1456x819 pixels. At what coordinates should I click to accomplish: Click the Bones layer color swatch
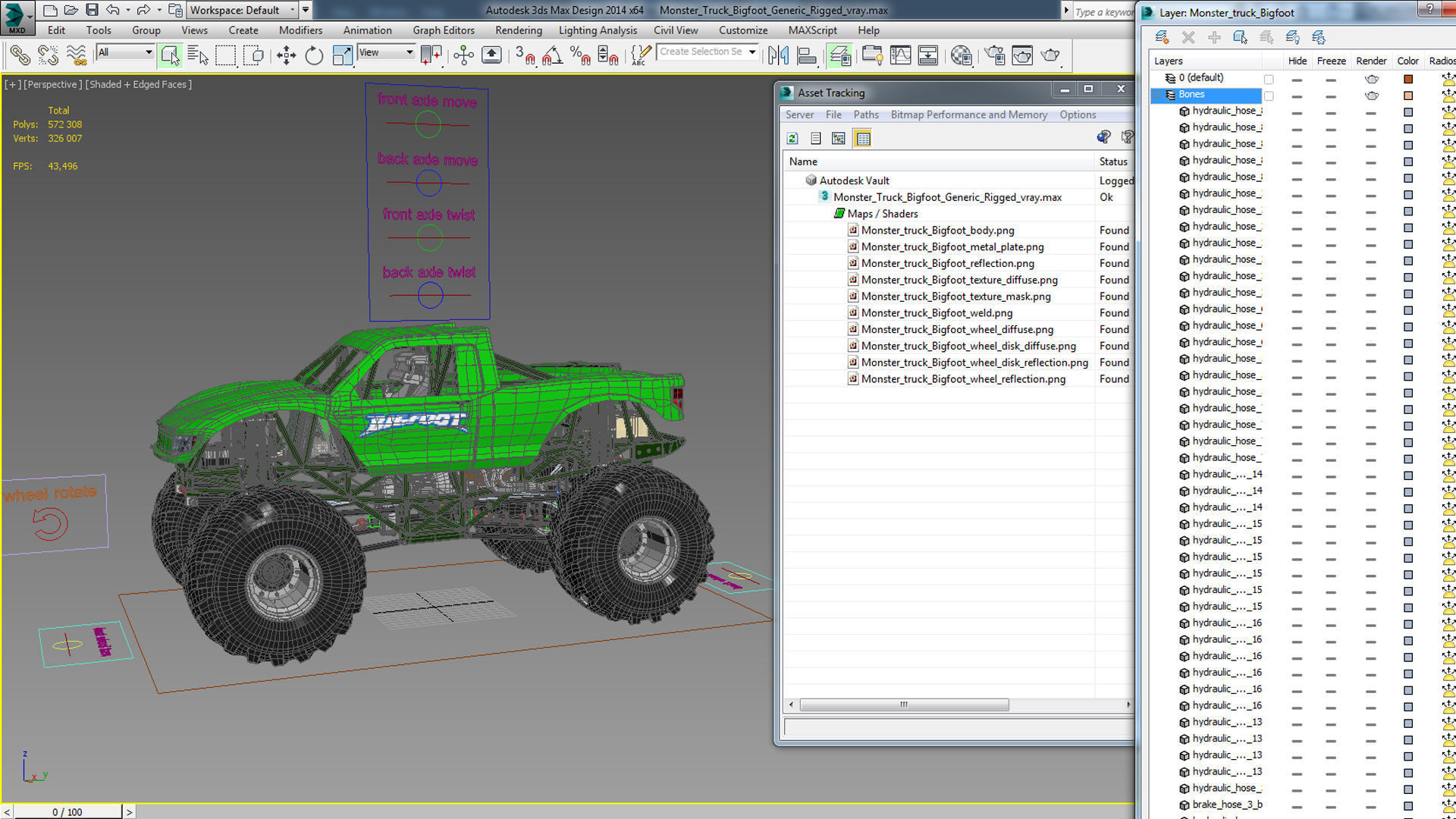[x=1408, y=96]
